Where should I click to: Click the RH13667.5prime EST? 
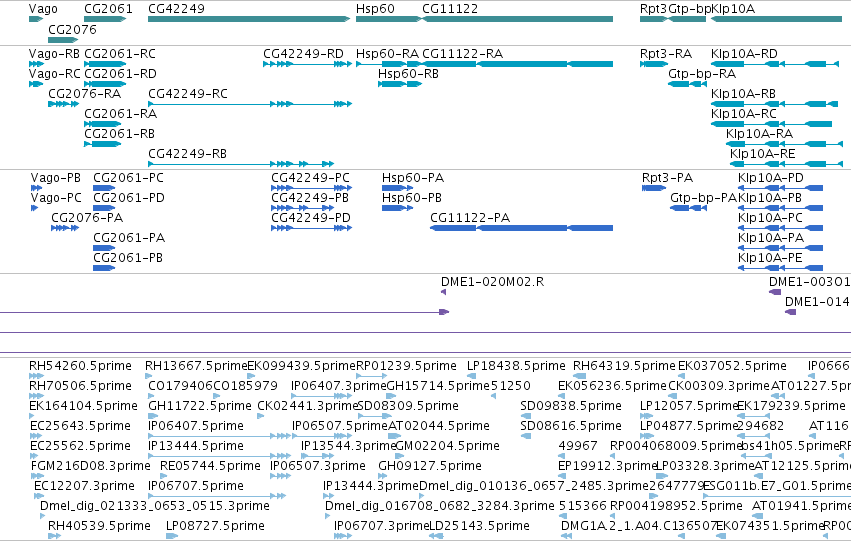pos(150,376)
